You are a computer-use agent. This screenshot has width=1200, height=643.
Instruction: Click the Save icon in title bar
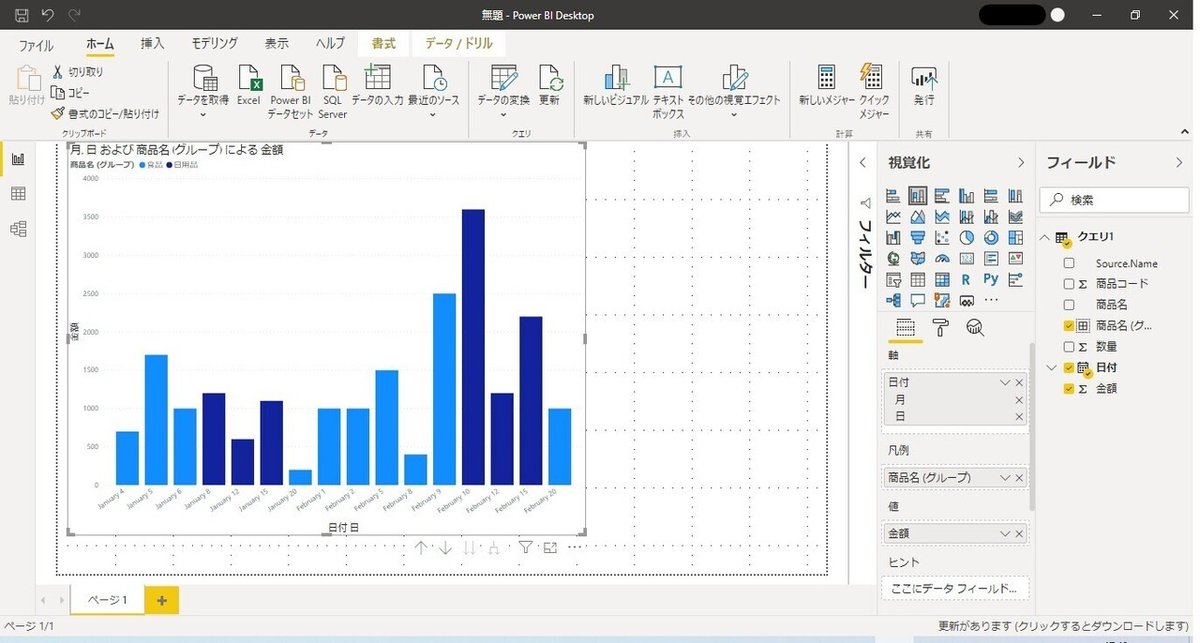21,15
